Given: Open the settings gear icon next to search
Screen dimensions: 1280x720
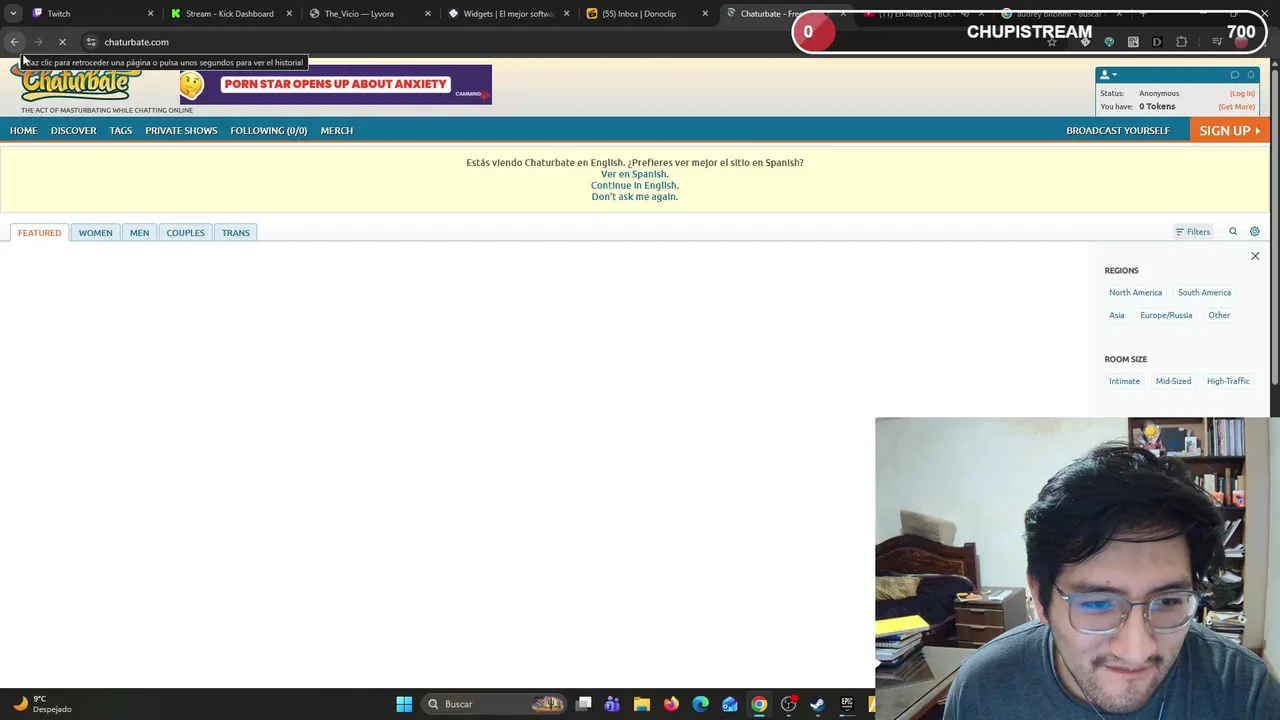Looking at the screenshot, I should [1254, 232].
